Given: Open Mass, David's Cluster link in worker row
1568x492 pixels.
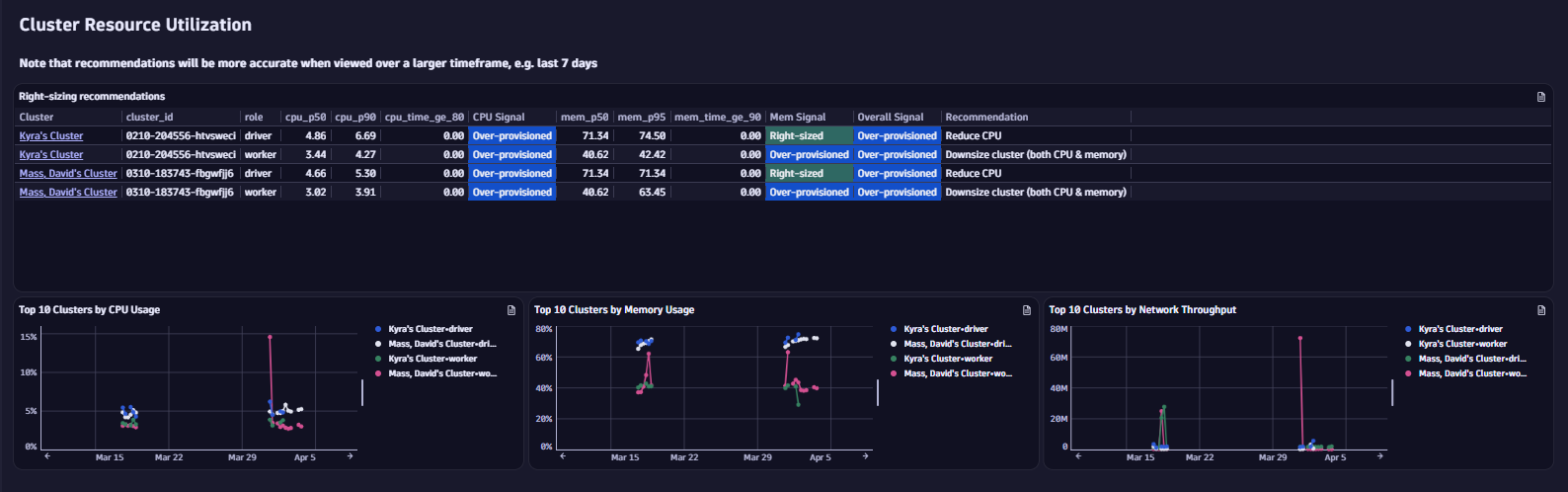Looking at the screenshot, I should 68,193.
